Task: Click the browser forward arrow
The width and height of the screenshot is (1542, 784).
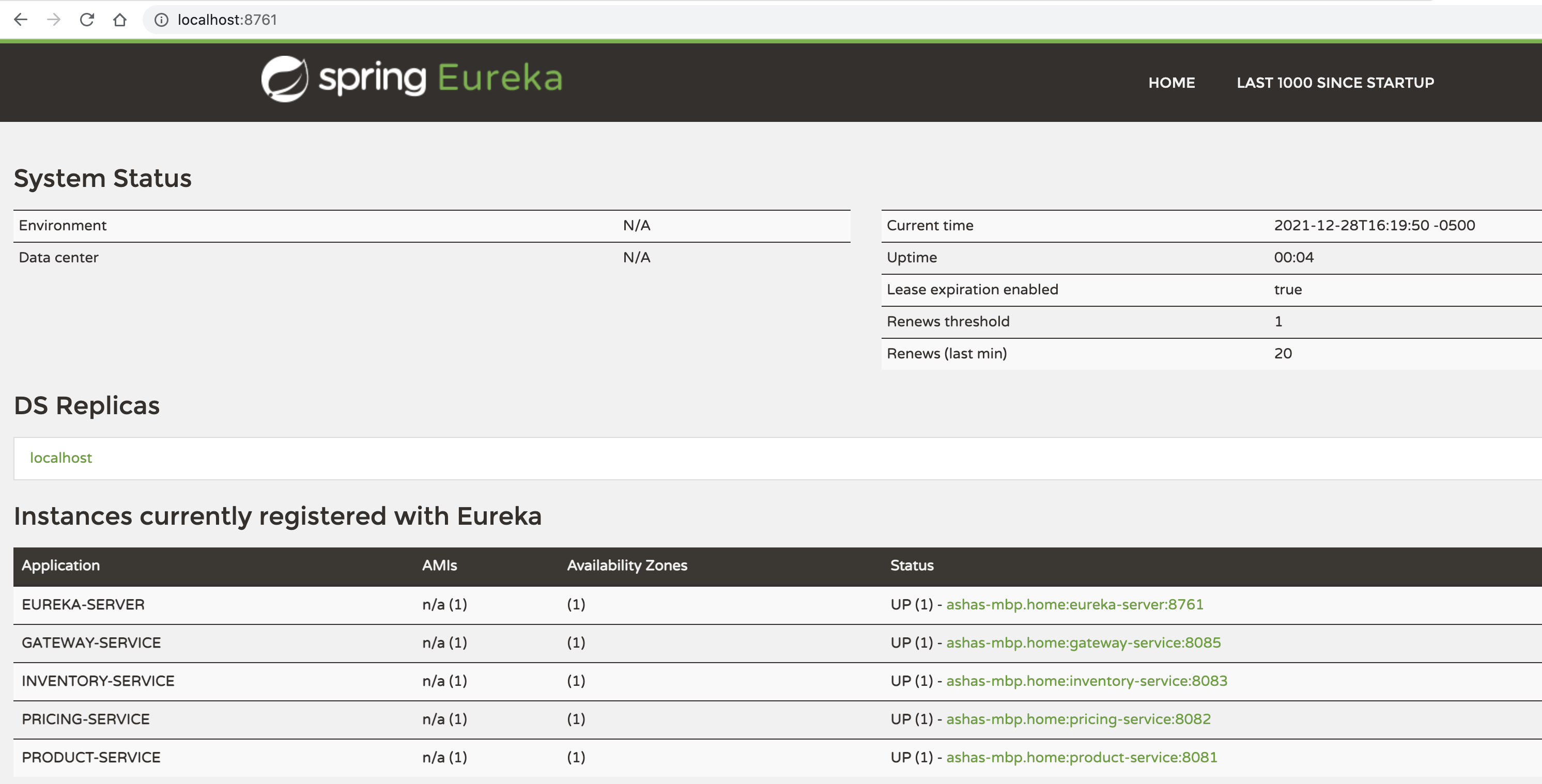Action: (x=54, y=19)
